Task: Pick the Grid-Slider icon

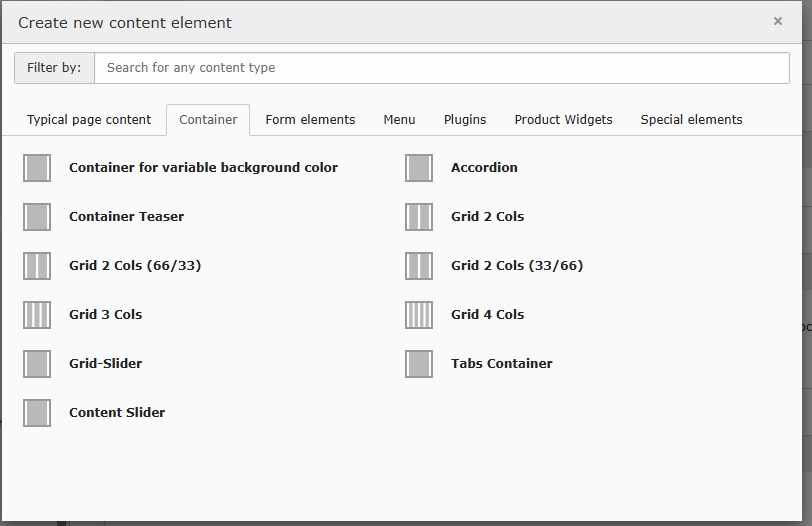Action: coord(37,364)
